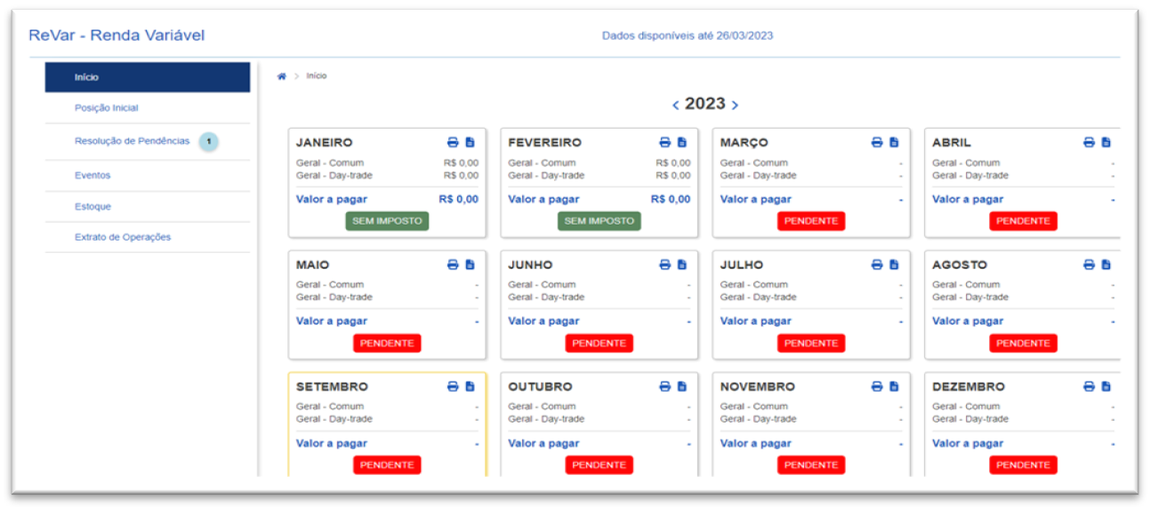This screenshot has height=507, width=1150.
Task: Open document icon on DEZEMBRO card
Action: [1106, 386]
